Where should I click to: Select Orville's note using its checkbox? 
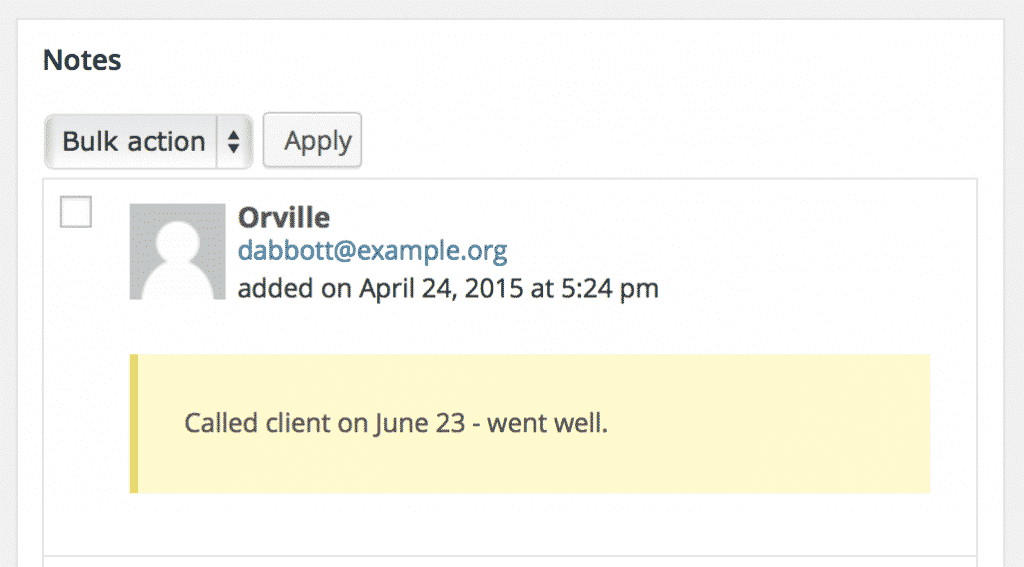[x=76, y=212]
